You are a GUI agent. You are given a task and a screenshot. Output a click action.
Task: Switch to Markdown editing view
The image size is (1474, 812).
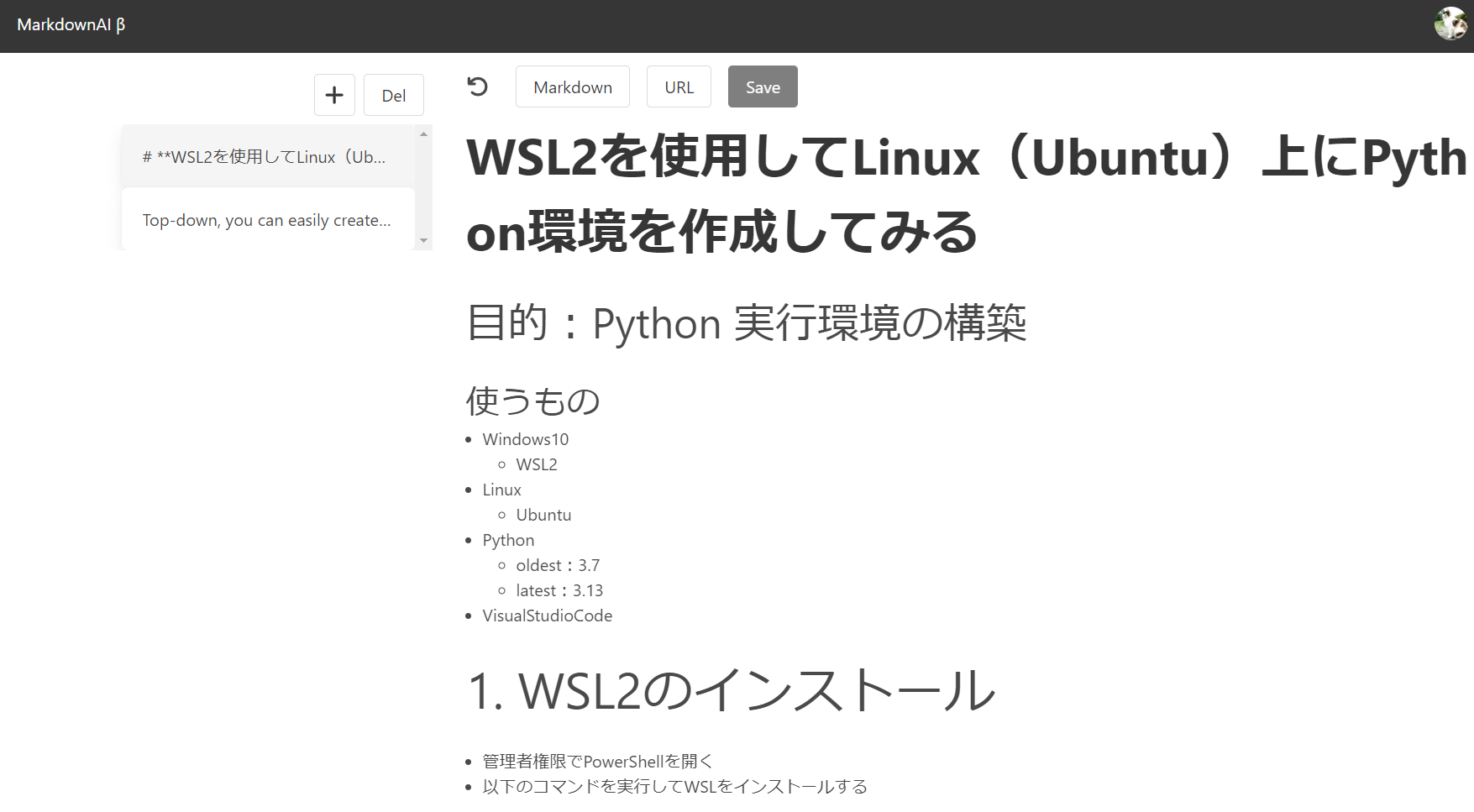[x=572, y=86]
